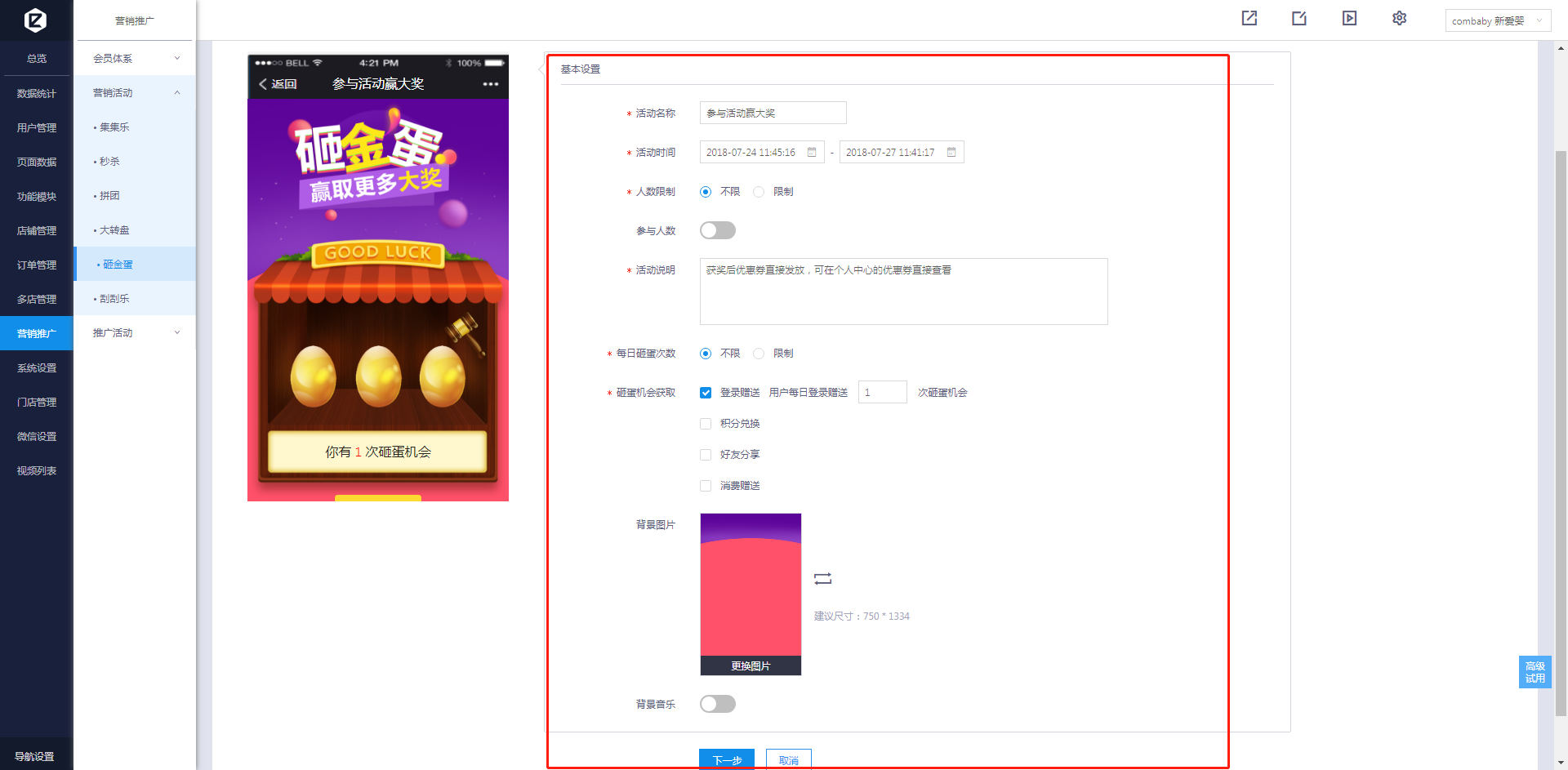Screen dimensions: 1568x770
Task: Select 限制 radio for 人数限制
Action: tap(759, 192)
